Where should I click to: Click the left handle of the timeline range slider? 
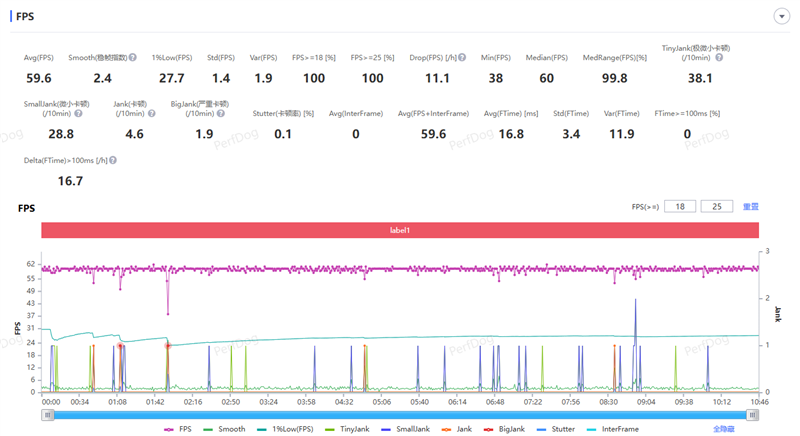(47, 414)
